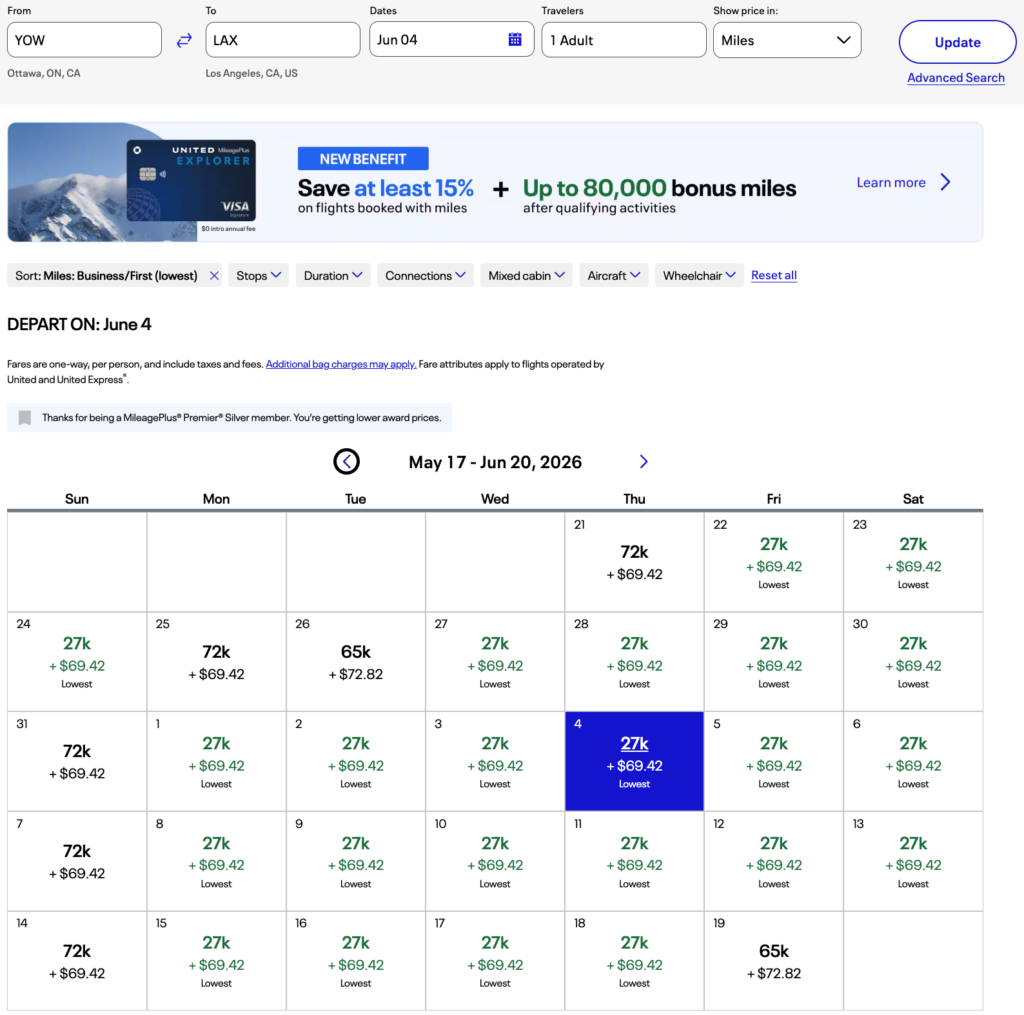Screen dimensions: 1024x1015
Task: Click the From field with YOW
Action: 84,40
